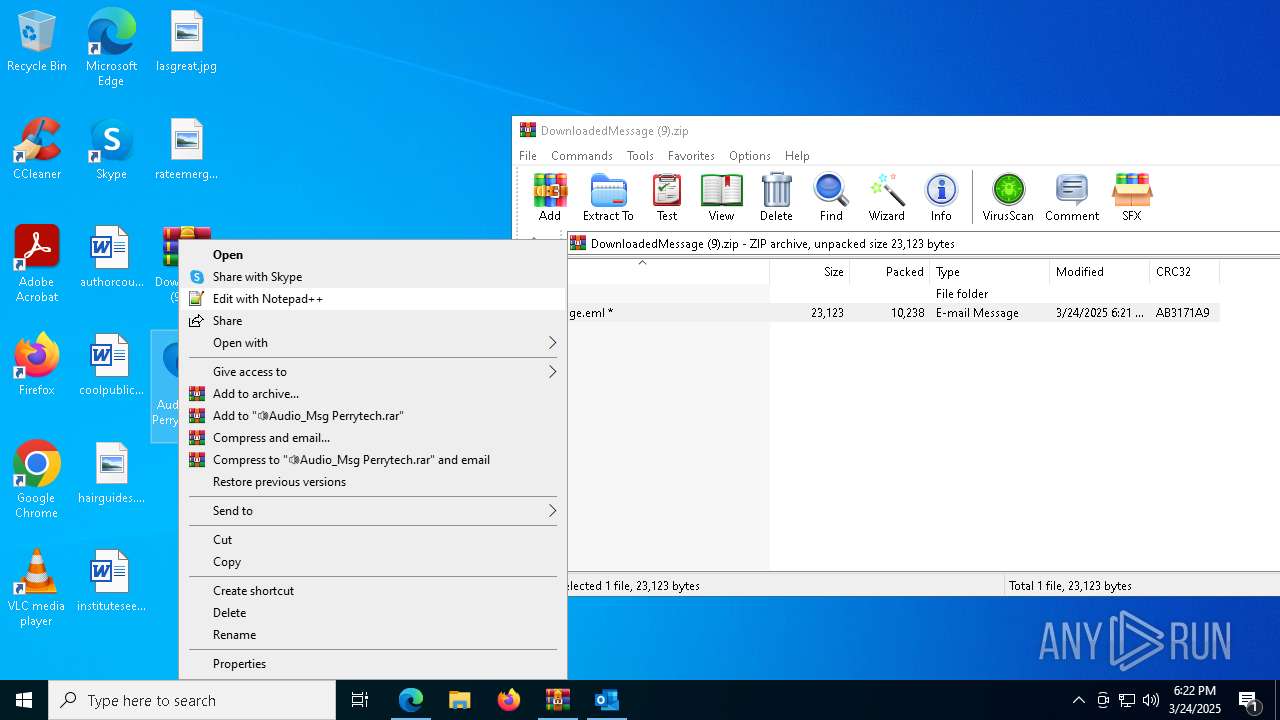Select the rateemerg... image file icon
Viewport: 1280px width, 720px height.
[186, 150]
